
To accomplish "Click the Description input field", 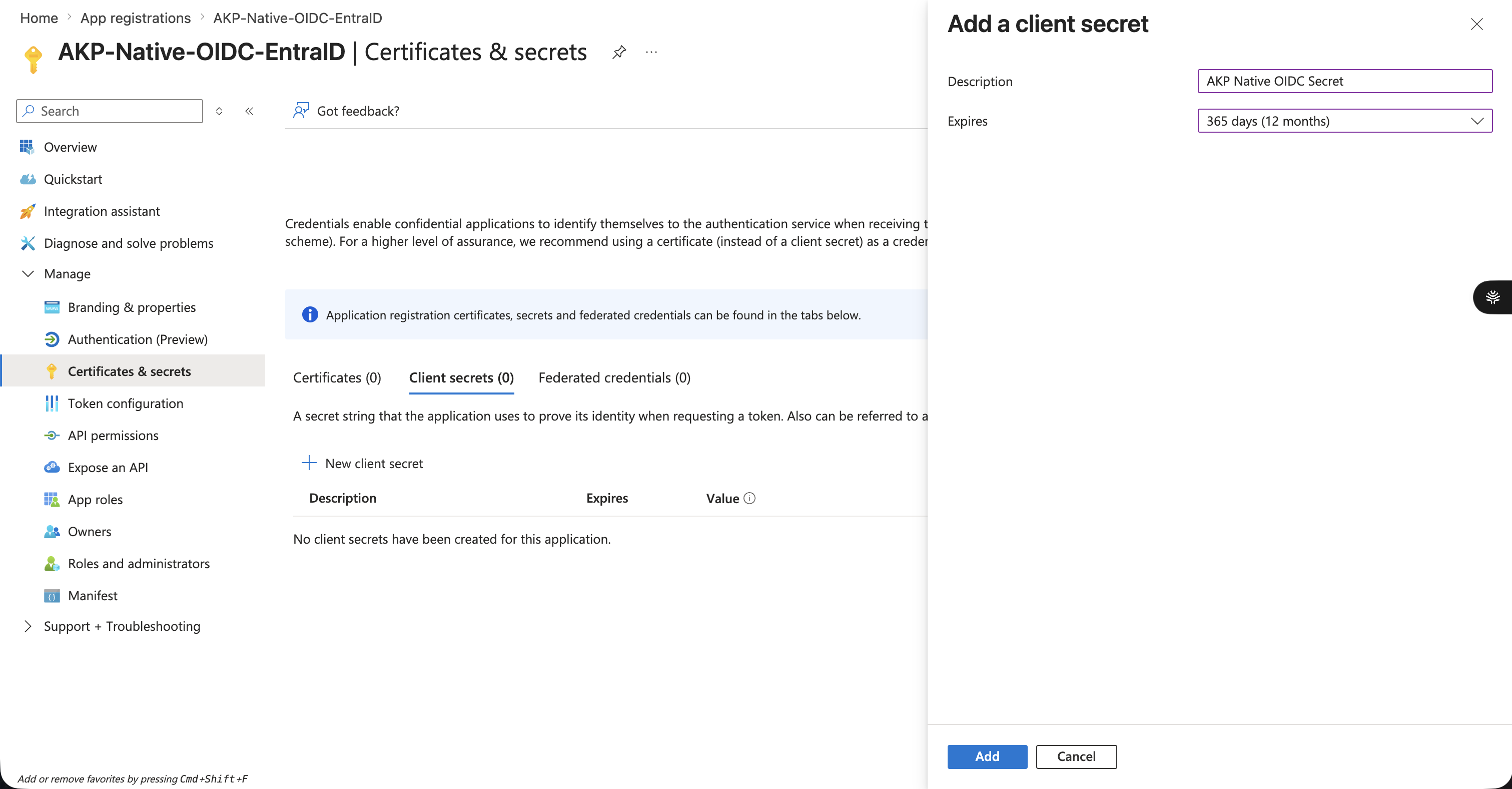I will (1345, 81).
